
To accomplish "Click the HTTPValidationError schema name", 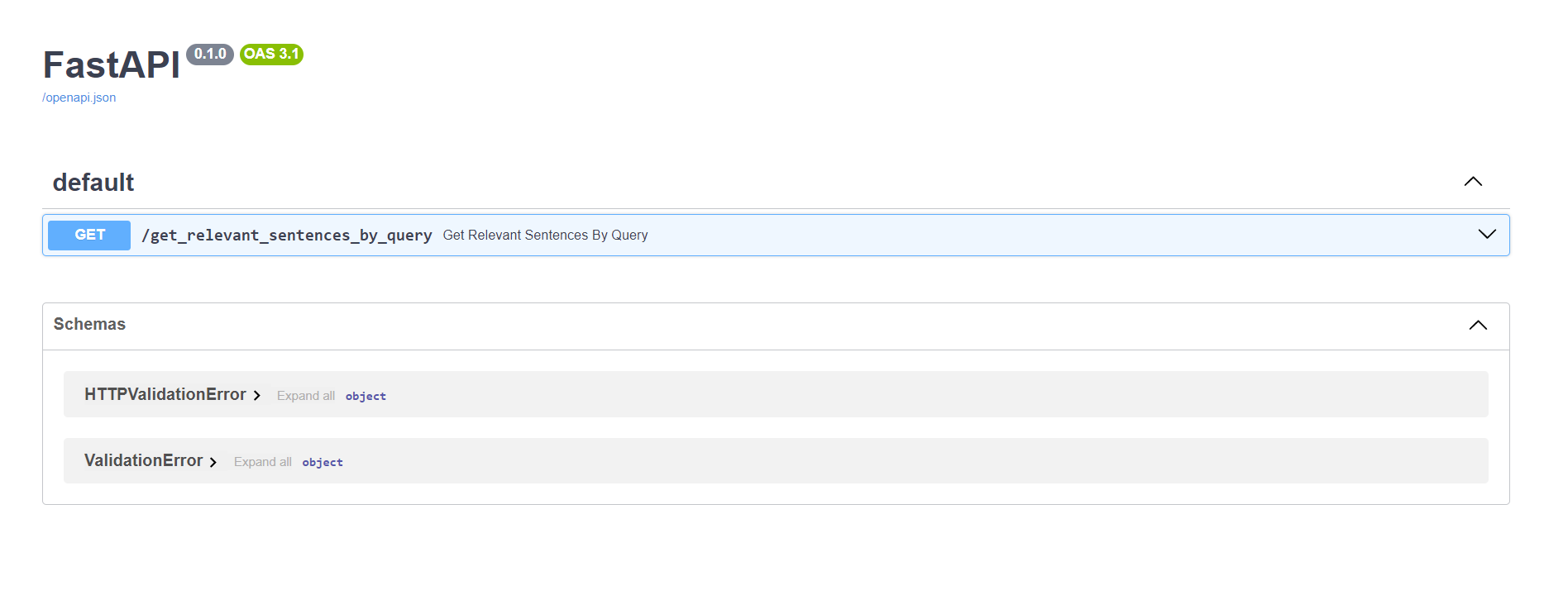I will [165, 395].
